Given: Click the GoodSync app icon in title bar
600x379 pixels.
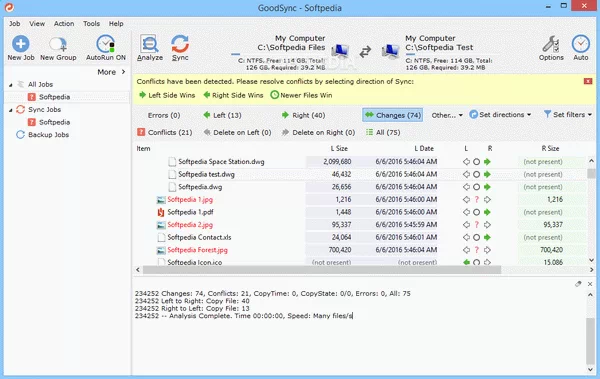Looking at the screenshot, I should point(9,7).
